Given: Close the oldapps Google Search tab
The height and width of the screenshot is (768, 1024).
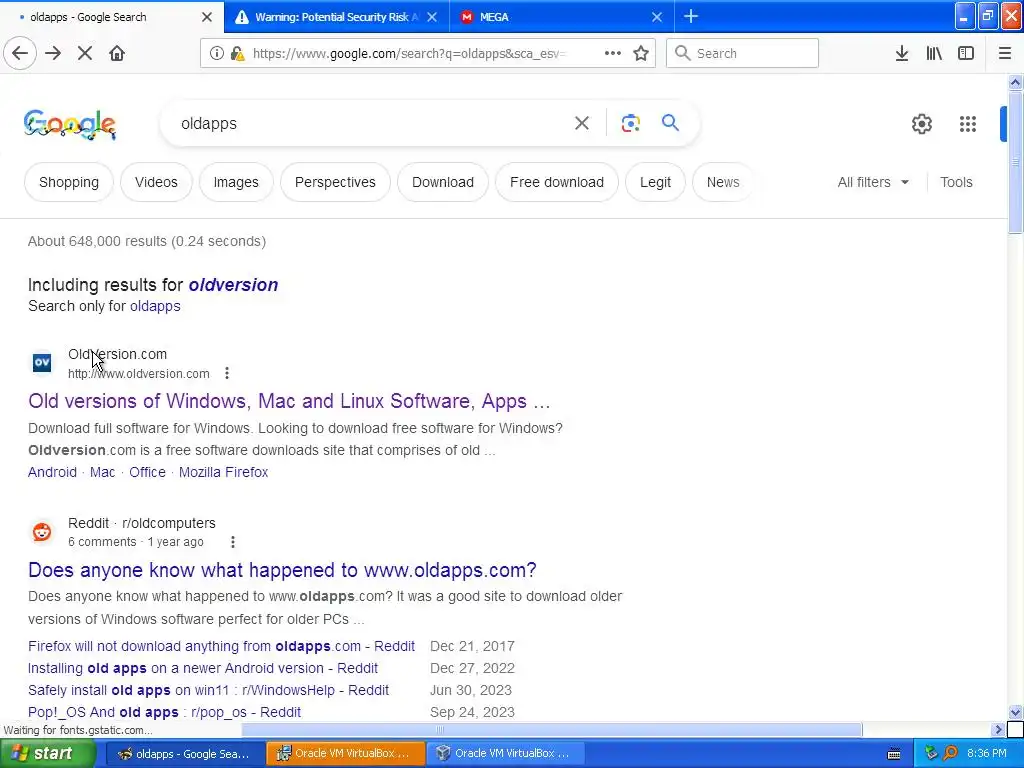Looking at the screenshot, I should [x=207, y=17].
